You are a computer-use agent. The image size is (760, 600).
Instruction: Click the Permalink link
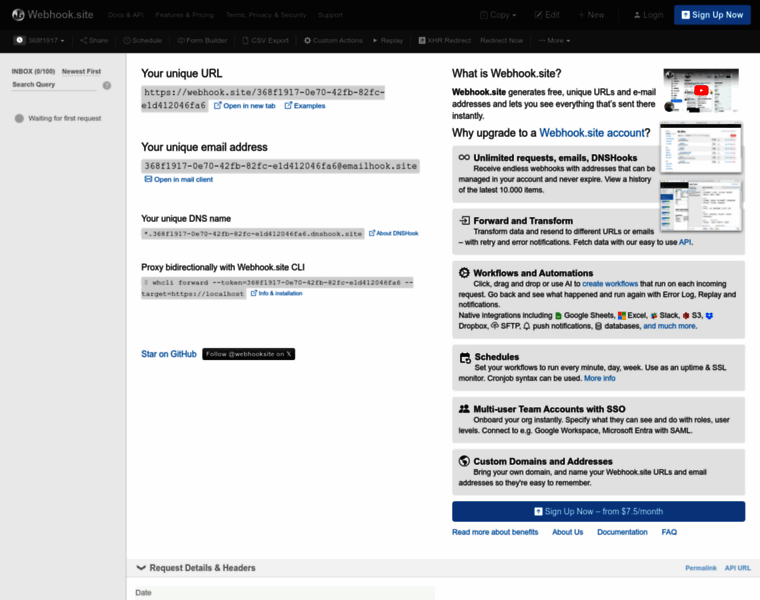click(x=700, y=568)
